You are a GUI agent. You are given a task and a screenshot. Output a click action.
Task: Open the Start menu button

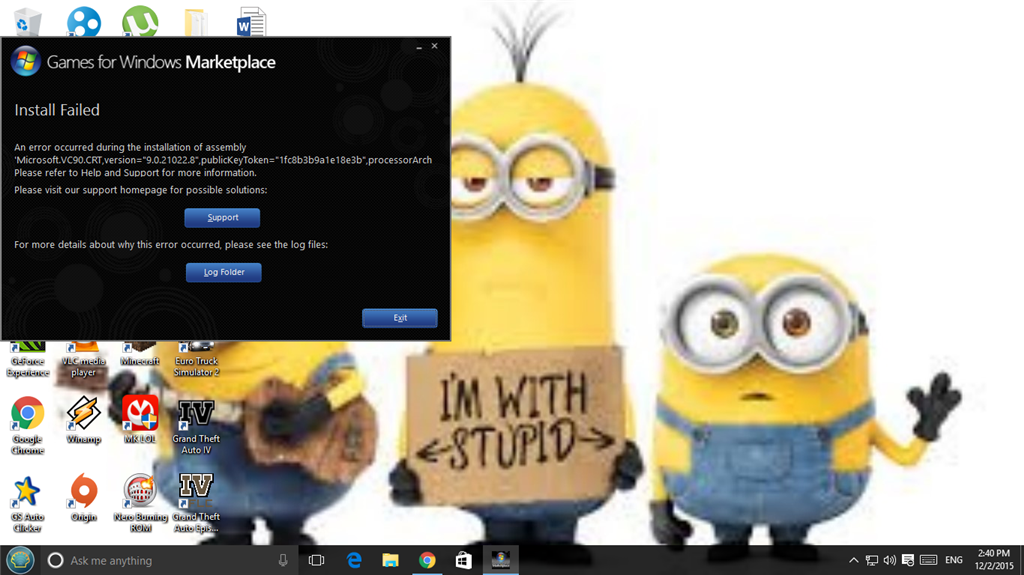(20, 560)
